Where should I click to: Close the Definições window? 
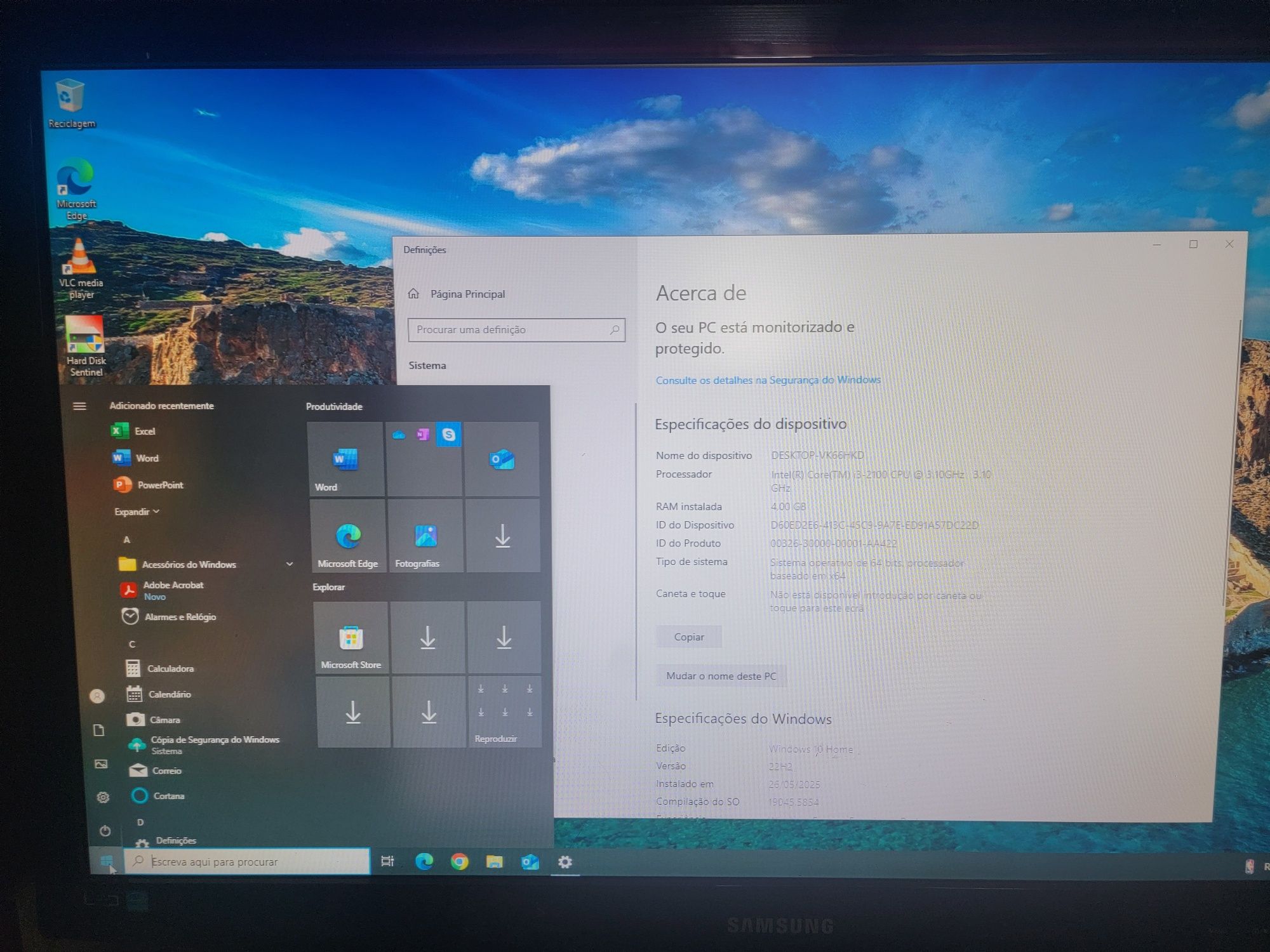1229,244
